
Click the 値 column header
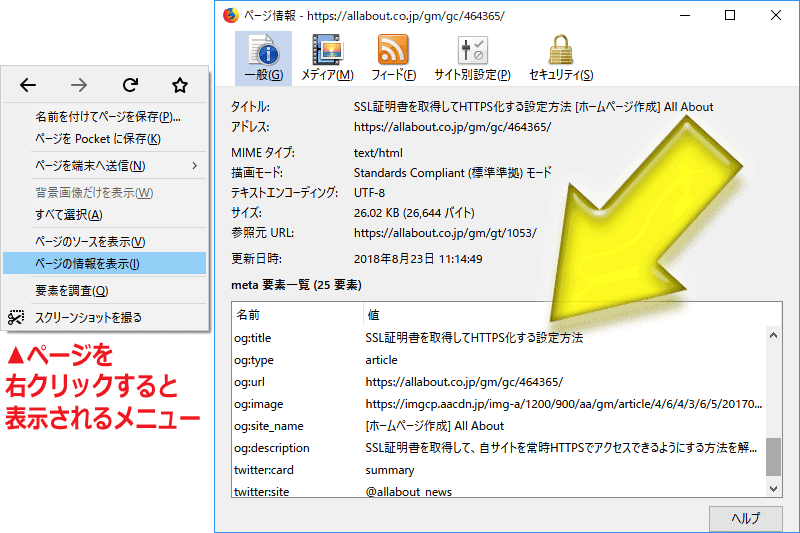click(x=572, y=315)
